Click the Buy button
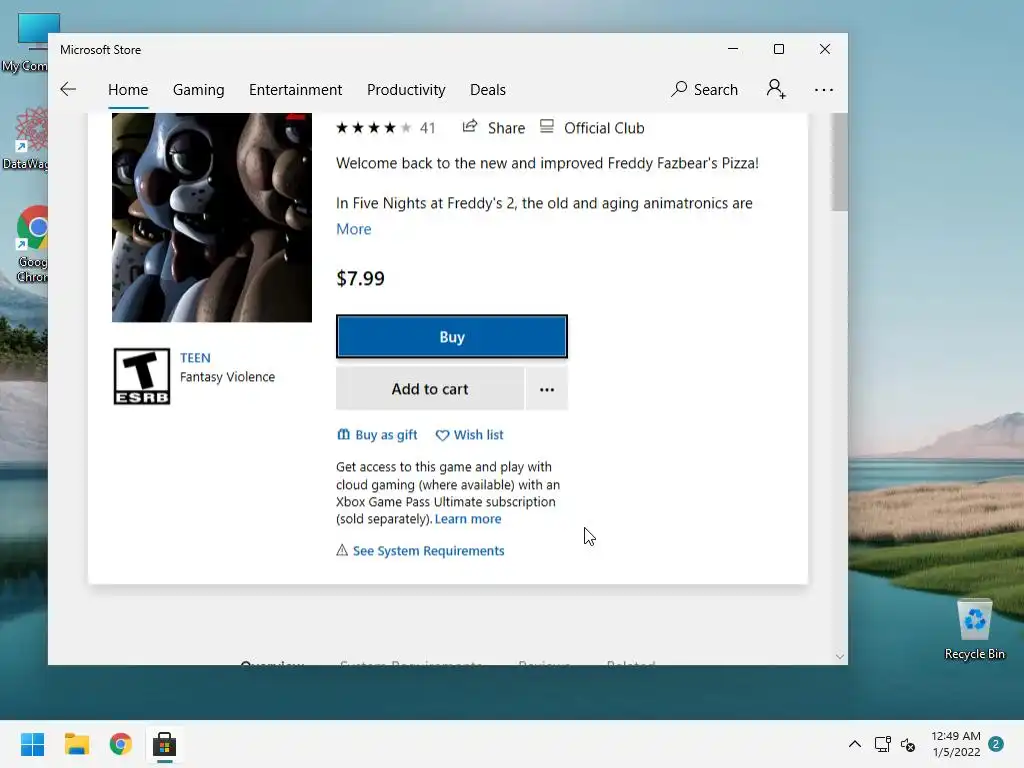1024x768 pixels. point(452,337)
